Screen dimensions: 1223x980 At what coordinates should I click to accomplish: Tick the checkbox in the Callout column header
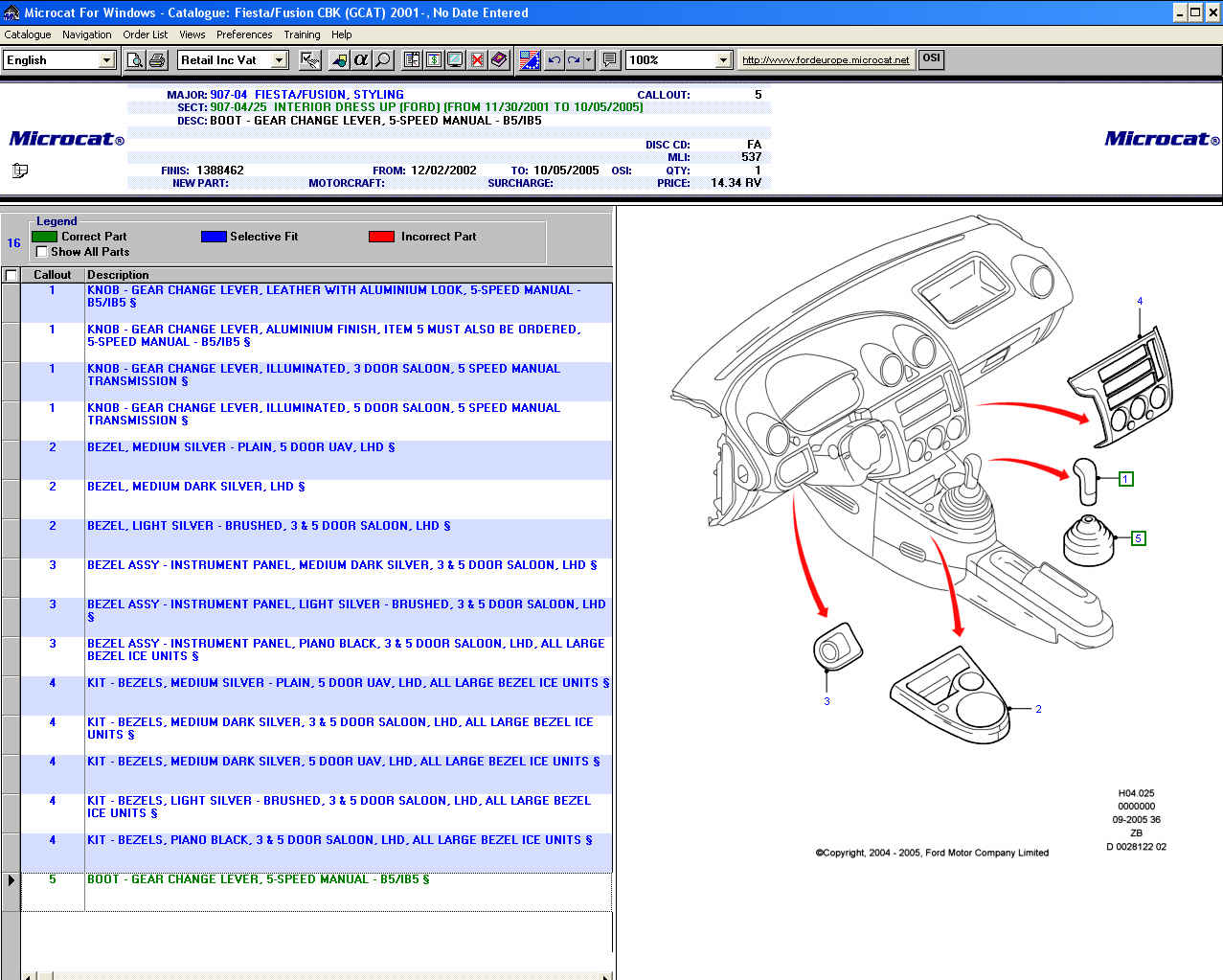point(11,276)
